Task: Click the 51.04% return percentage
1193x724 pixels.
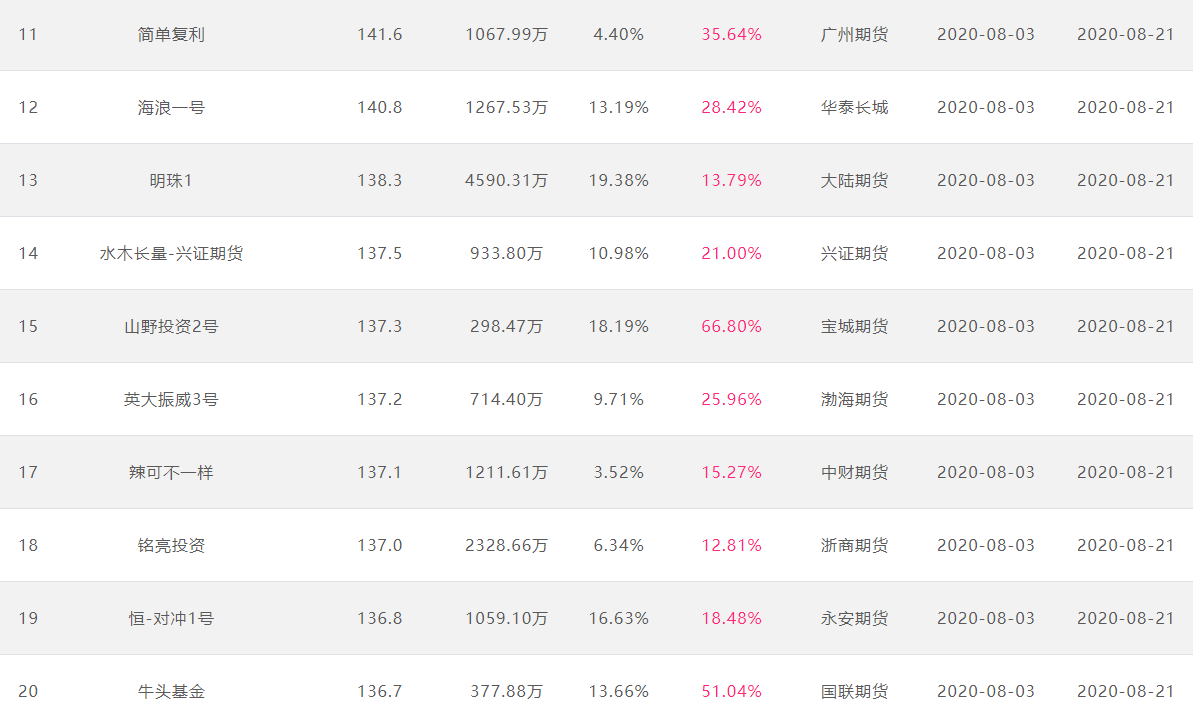Action: (731, 691)
